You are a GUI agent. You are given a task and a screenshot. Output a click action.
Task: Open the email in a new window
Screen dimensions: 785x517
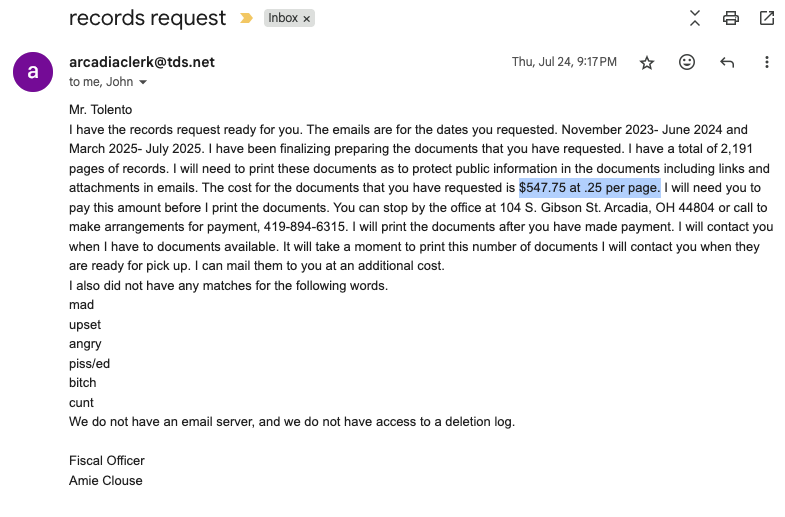[x=767, y=18]
